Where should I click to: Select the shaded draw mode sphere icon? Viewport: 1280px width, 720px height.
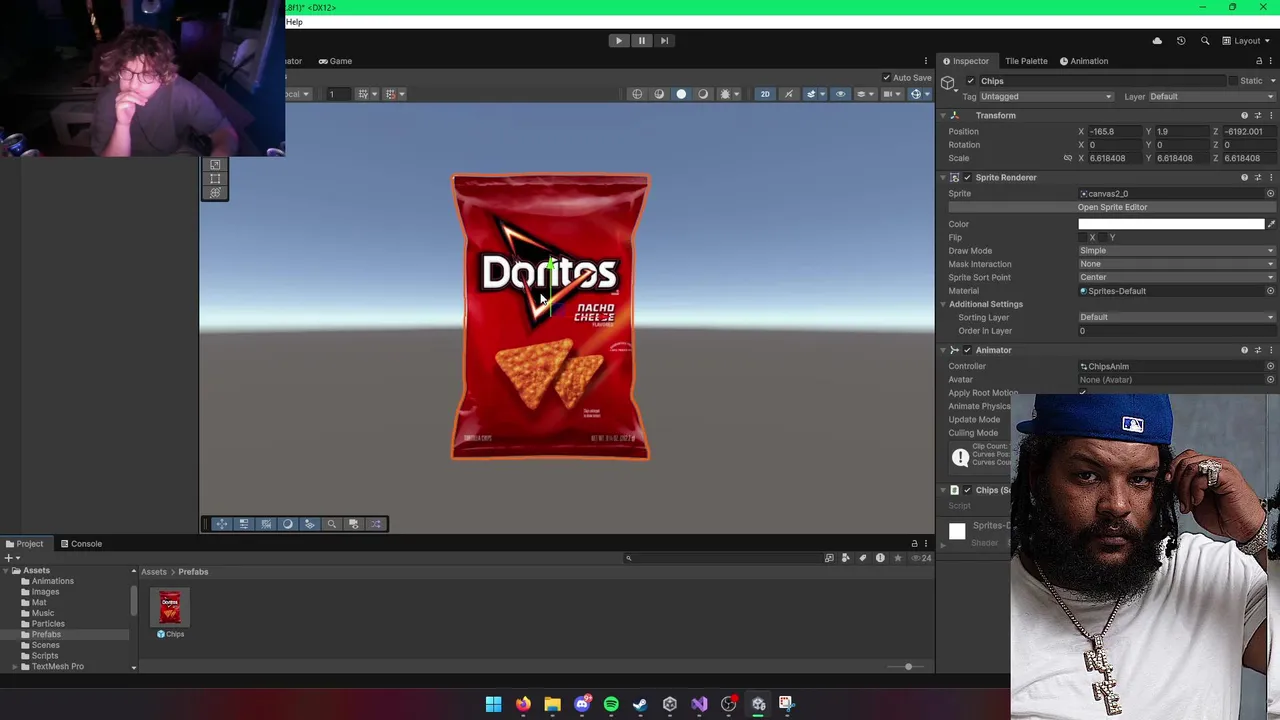pyautogui.click(x=681, y=94)
